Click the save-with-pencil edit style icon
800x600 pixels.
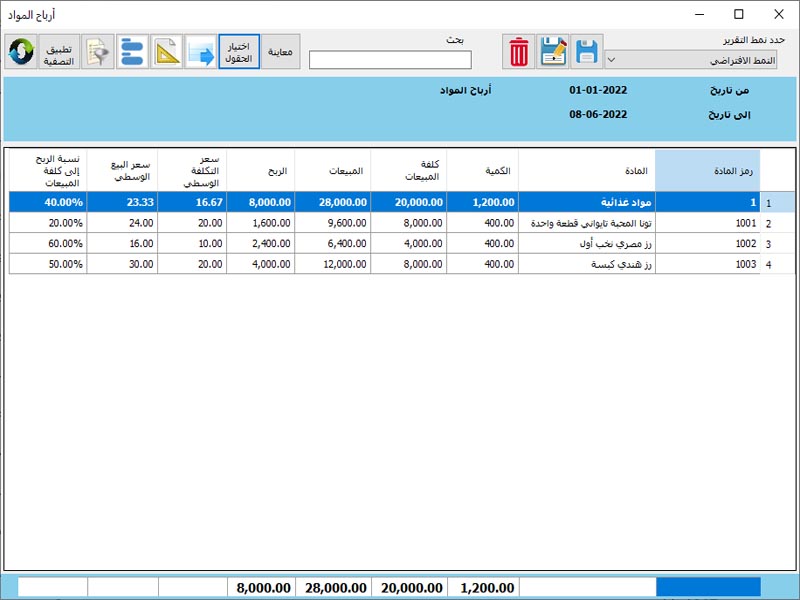[553, 52]
